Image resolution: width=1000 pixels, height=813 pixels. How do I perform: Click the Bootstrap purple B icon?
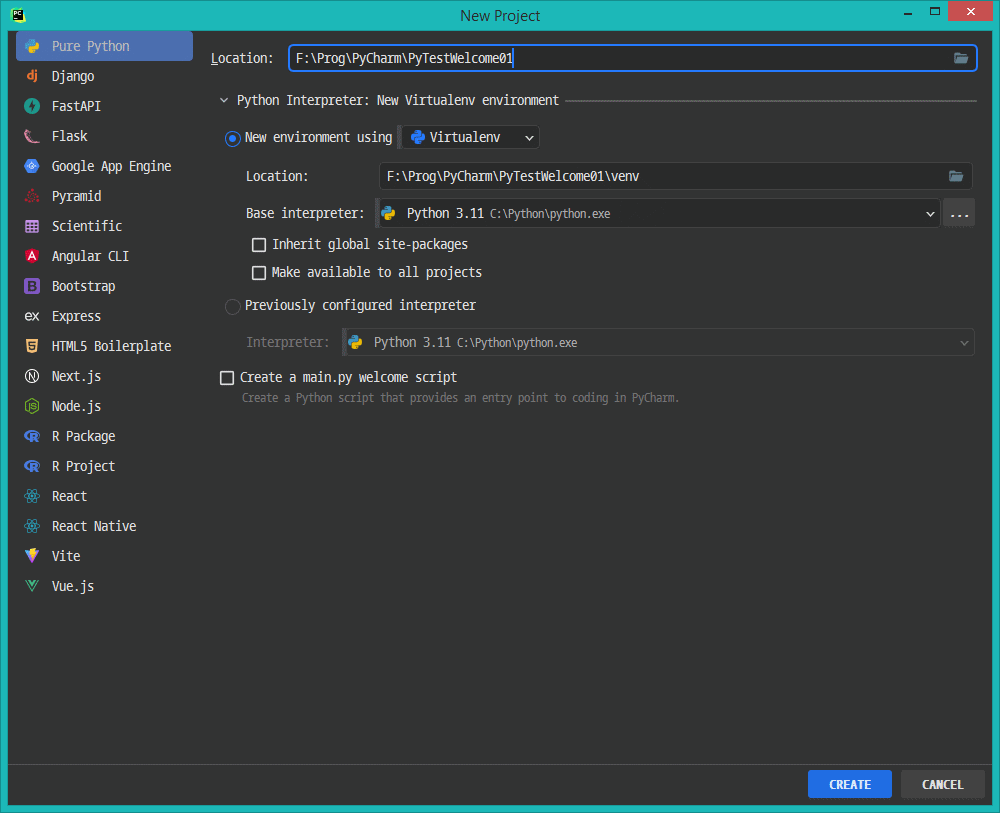(32, 286)
